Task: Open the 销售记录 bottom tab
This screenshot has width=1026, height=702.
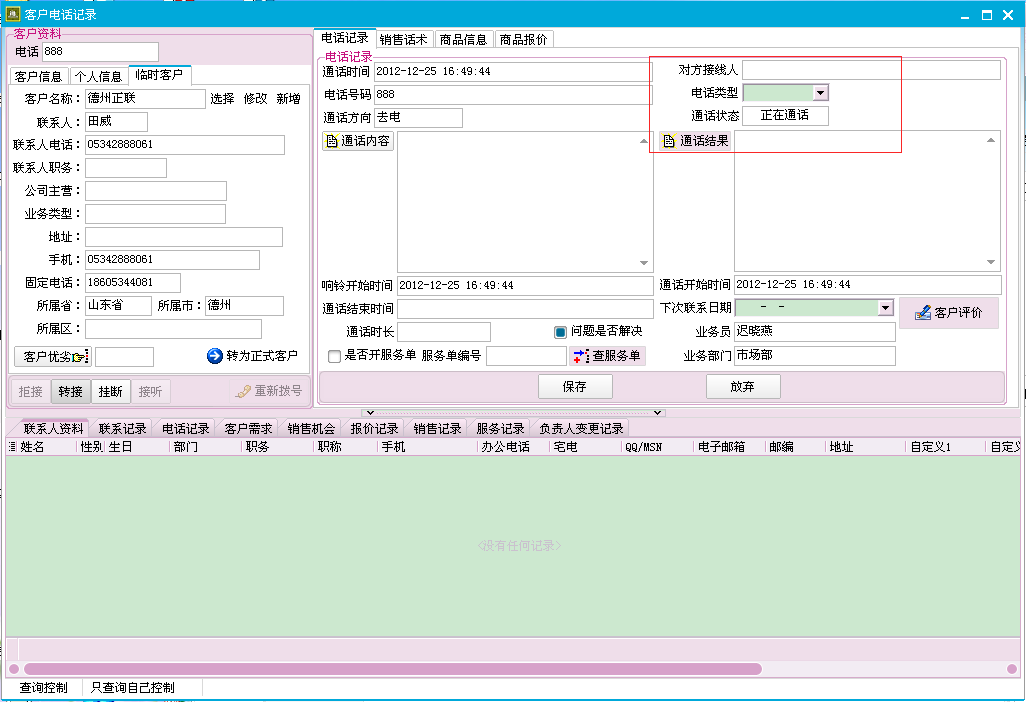Action: pyautogui.click(x=437, y=429)
